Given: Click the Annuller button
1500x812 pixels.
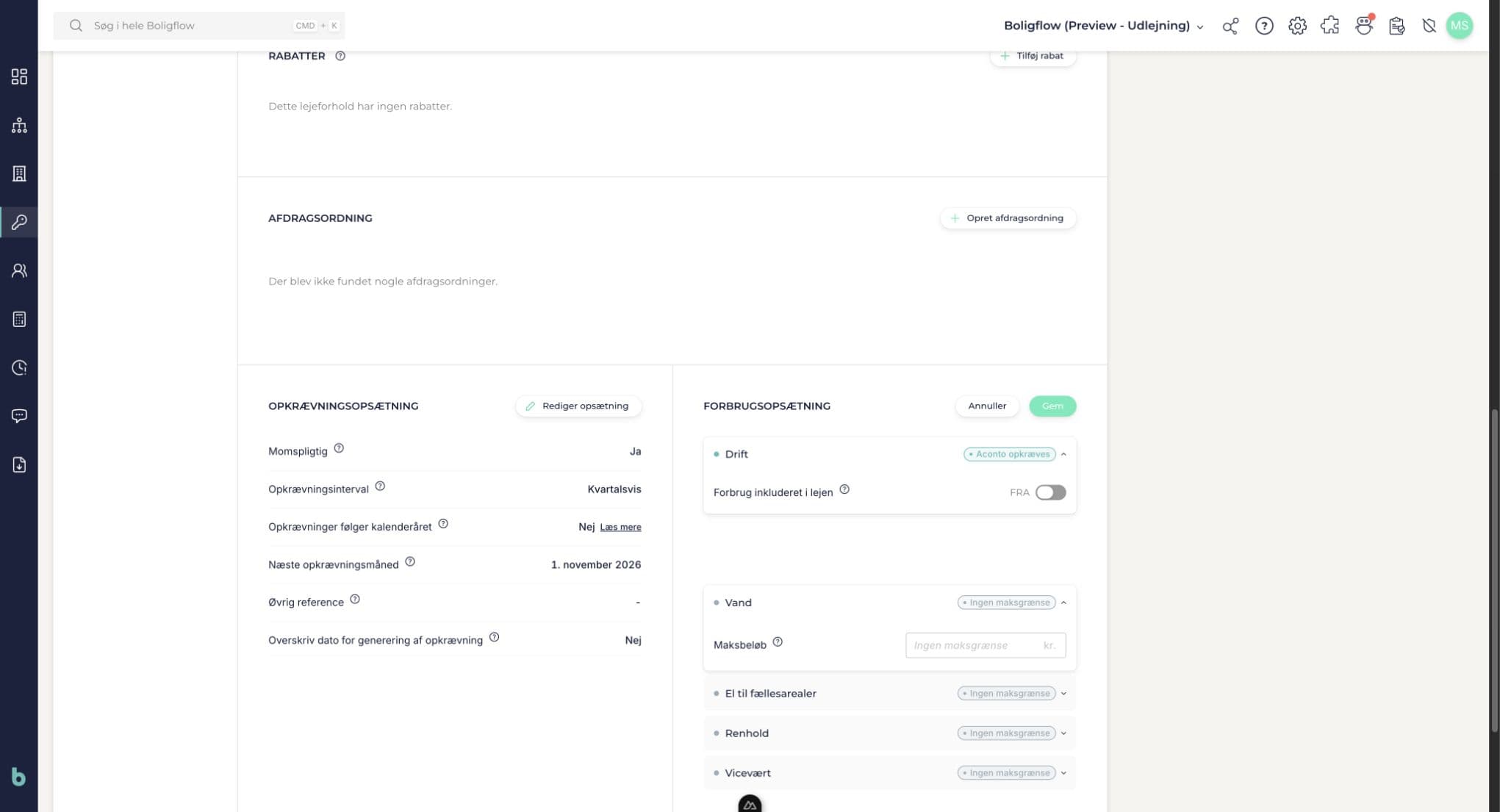Looking at the screenshot, I should click(x=987, y=406).
